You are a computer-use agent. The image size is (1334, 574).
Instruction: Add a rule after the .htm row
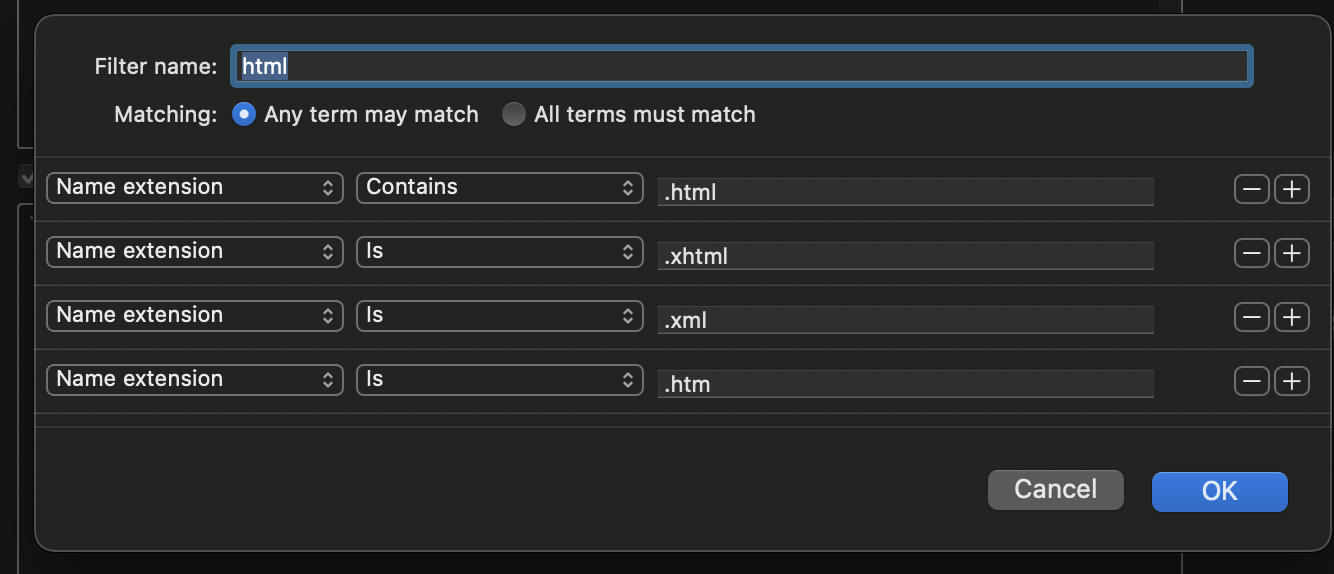(x=1292, y=381)
